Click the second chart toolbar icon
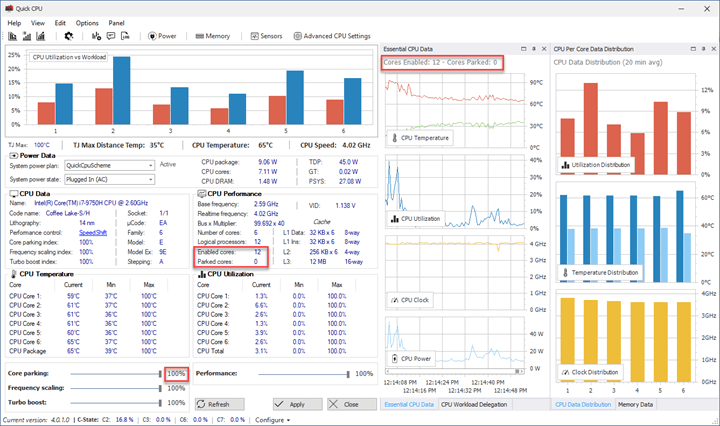 (27, 36)
